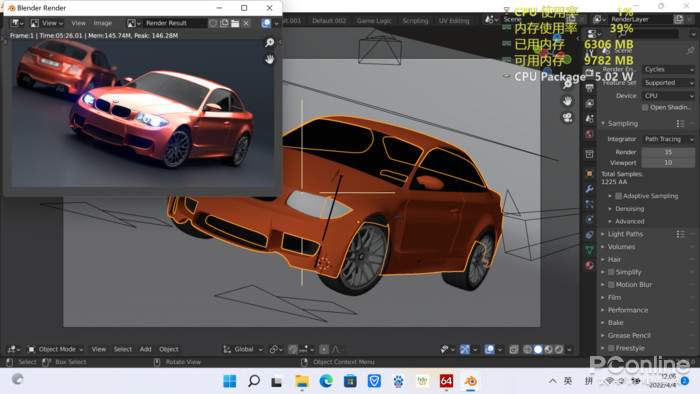This screenshot has height=394, width=700.
Task: Open the Physics properties tab
Action: point(590,220)
